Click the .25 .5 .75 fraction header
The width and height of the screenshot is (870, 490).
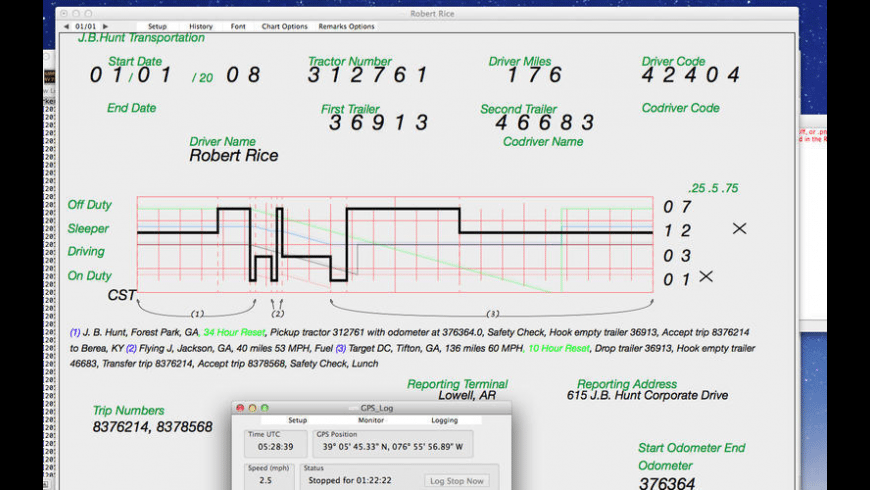(713, 189)
